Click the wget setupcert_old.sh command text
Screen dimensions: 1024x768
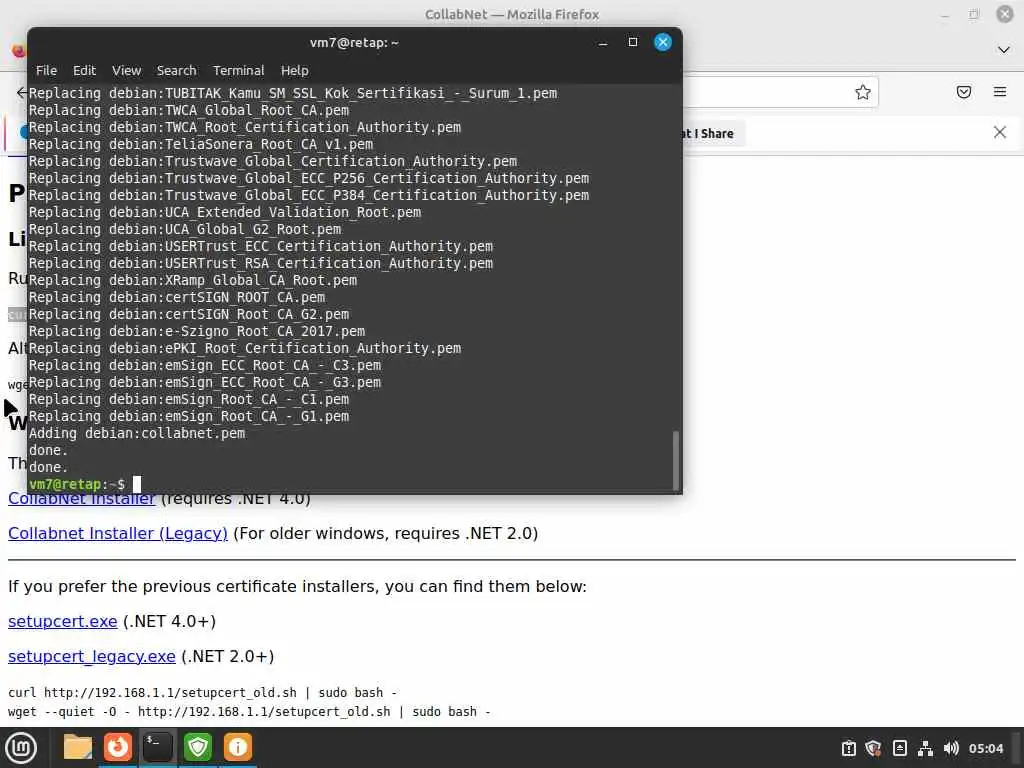click(x=249, y=712)
